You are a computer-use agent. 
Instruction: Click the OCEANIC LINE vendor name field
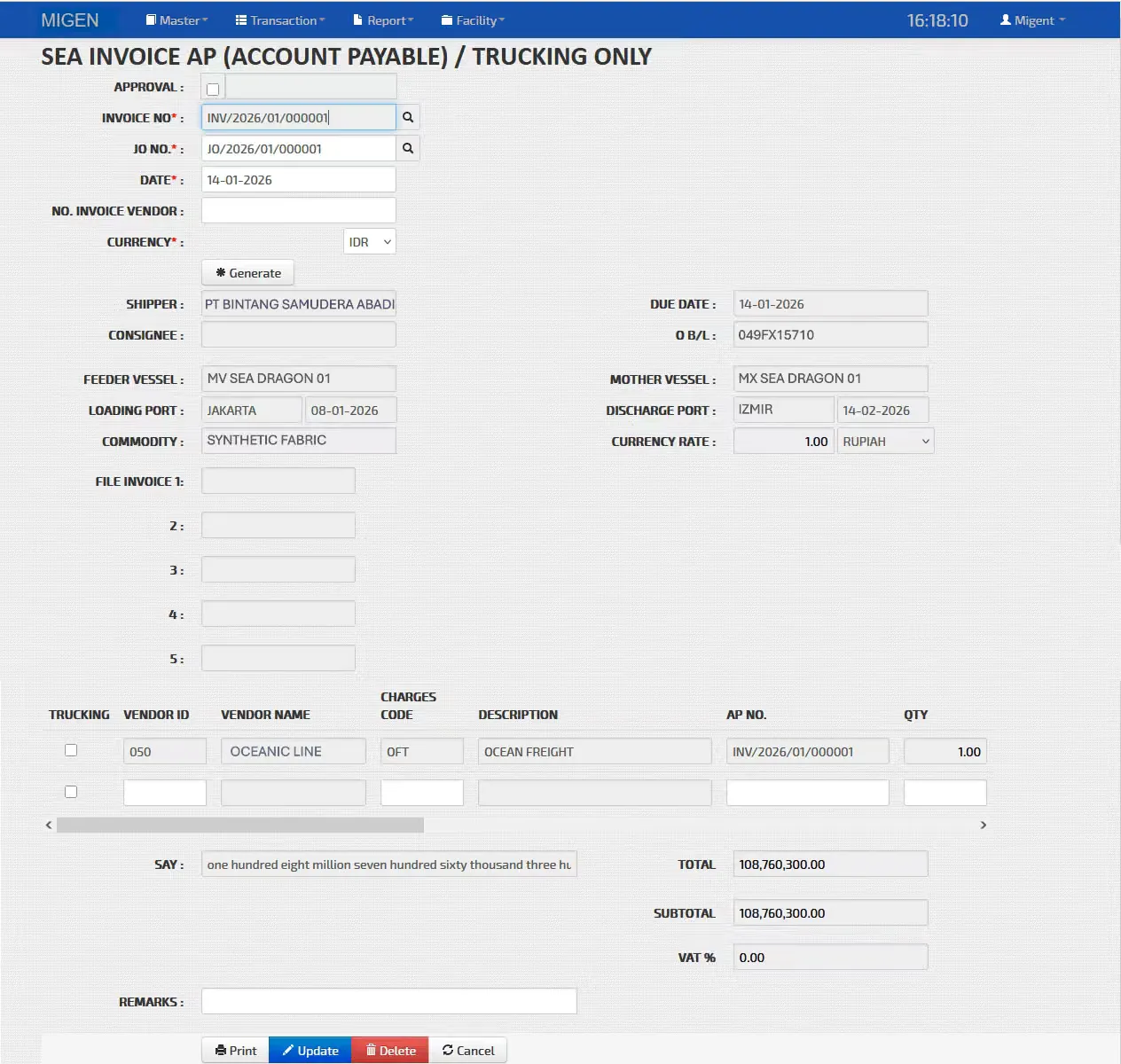294,751
